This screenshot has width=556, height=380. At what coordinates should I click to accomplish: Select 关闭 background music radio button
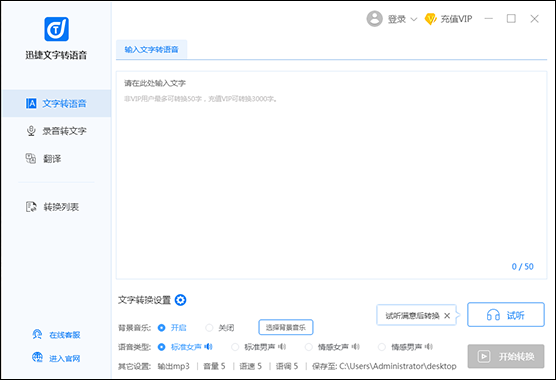click(x=209, y=328)
